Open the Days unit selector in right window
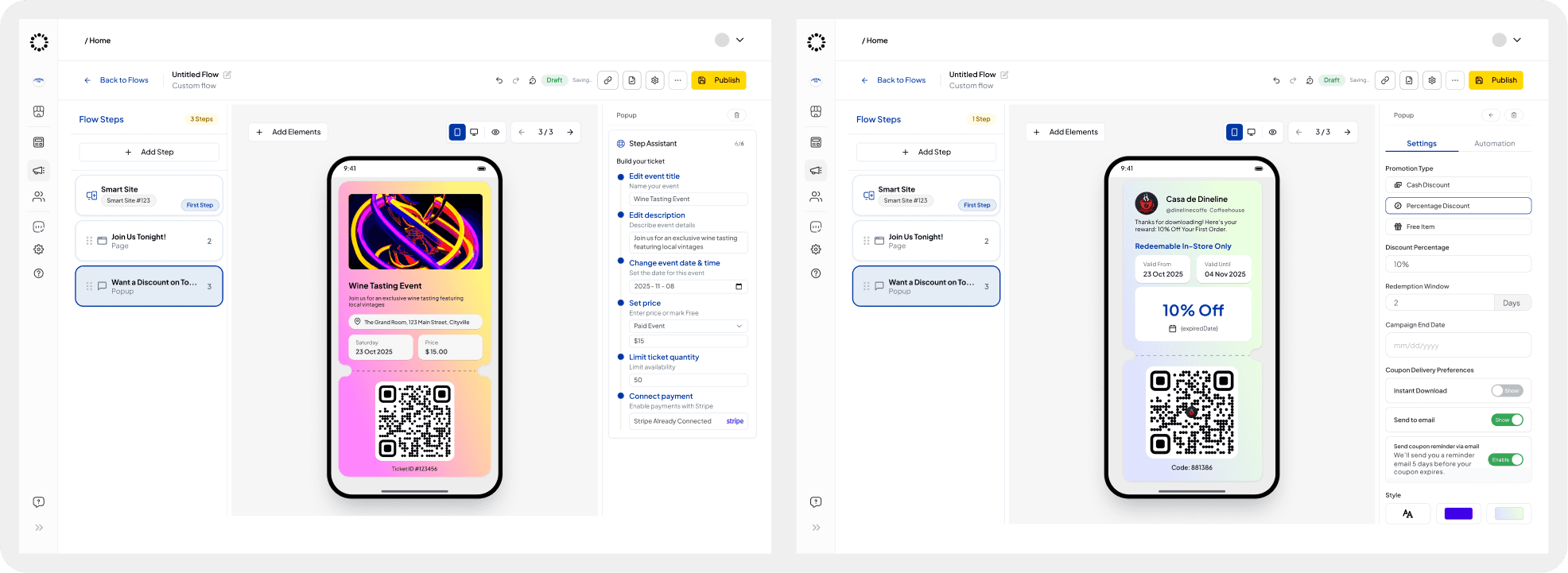 click(x=1512, y=303)
